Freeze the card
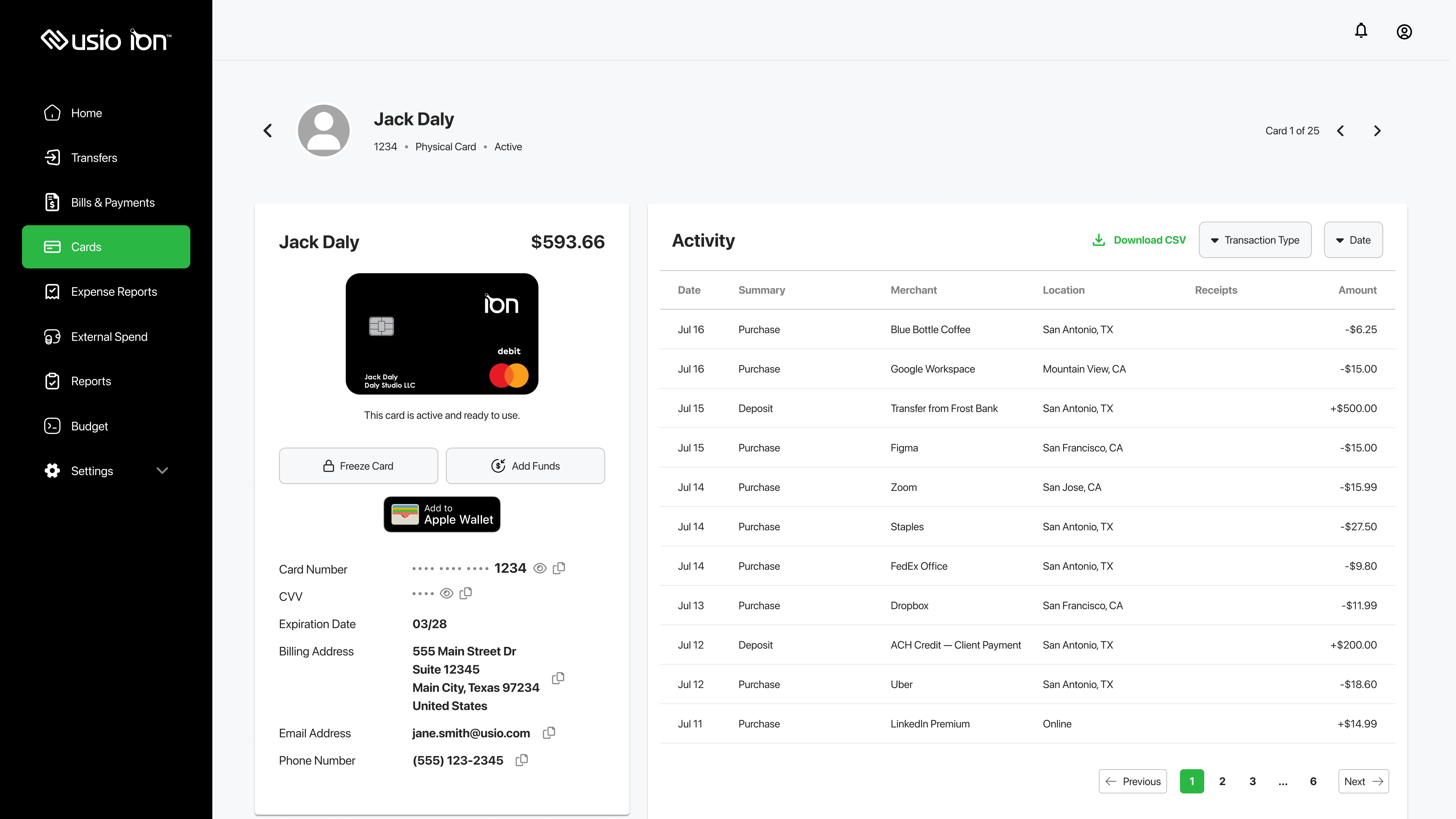The height and width of the screenshot is (819, 1456). pyautogui.click(x=358, y=466)
